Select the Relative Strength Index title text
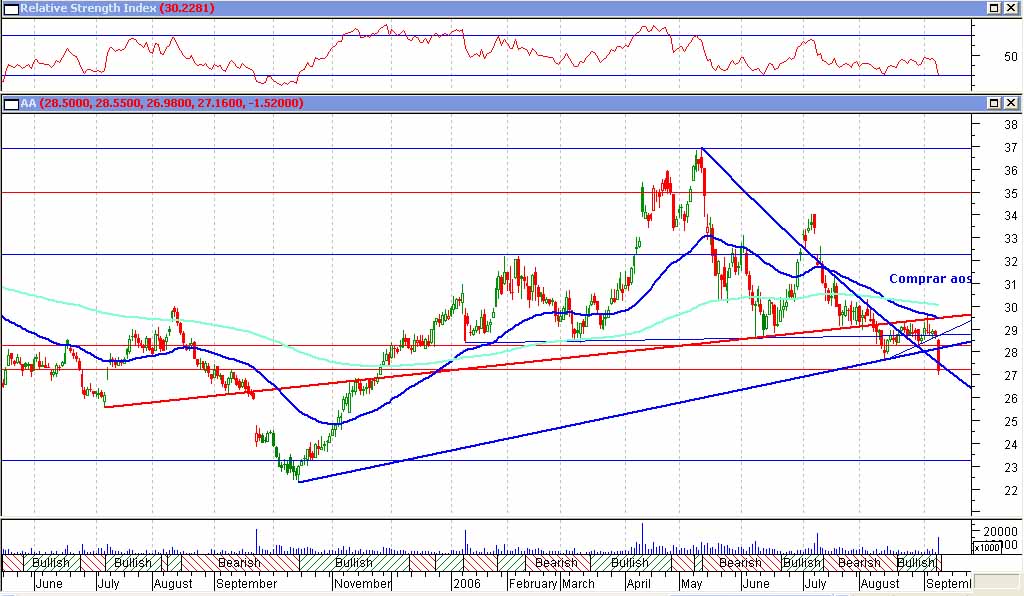Image resolution: width=1024 pixels, height=596 pixels. coord(117,8)
